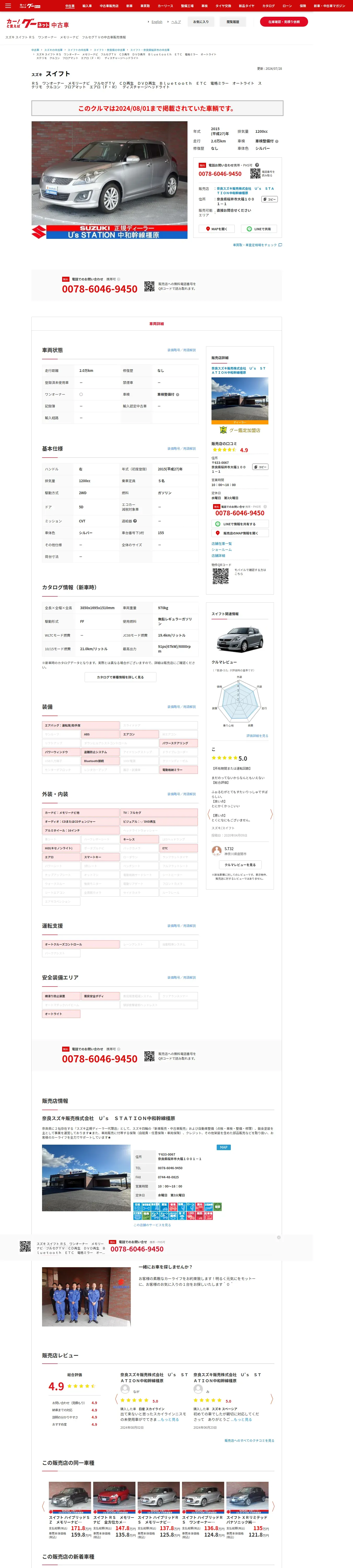Click LINEで共有 button
This screenshot has width=353, height=1568.
point(259,229)
